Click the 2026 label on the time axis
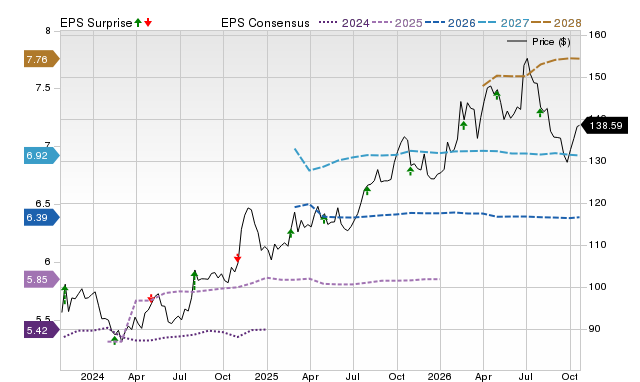Viewport: 640px width, 382px height. [x=440, y=376]
